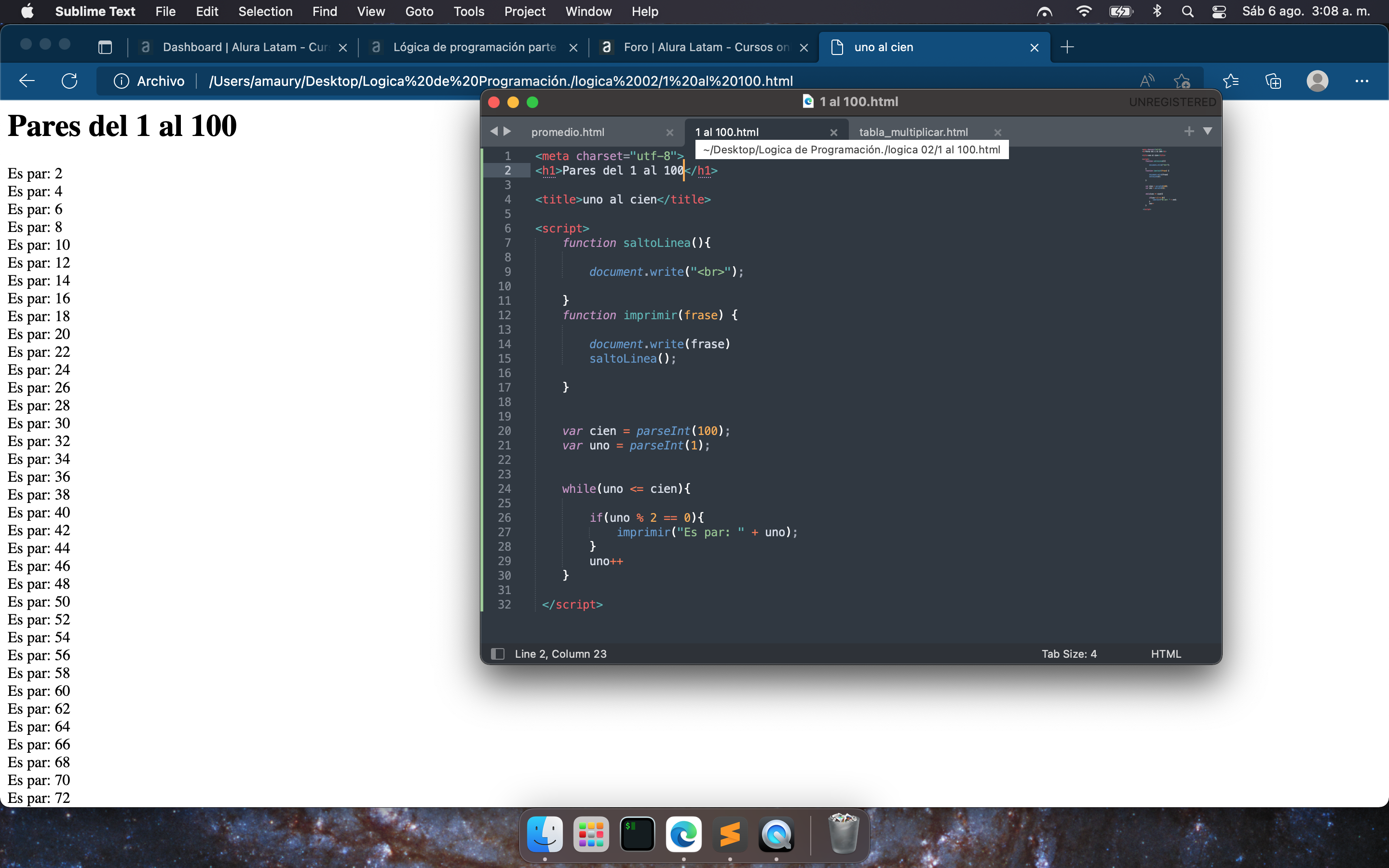Open the HTML syntax selector
This screenshot has height=868, width=1389.
click(x=1166, y=654)
